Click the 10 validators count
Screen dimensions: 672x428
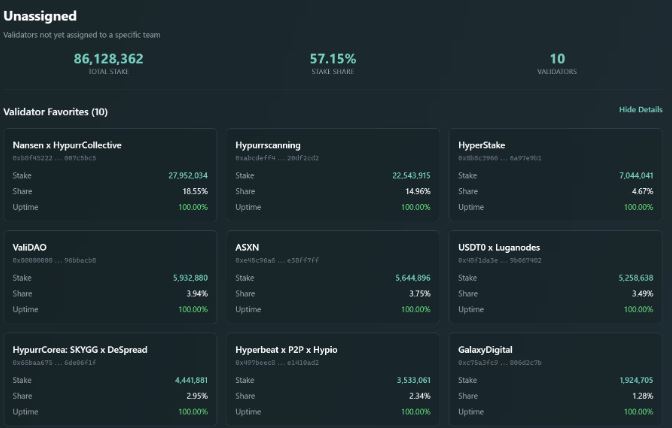pos(557,59)
